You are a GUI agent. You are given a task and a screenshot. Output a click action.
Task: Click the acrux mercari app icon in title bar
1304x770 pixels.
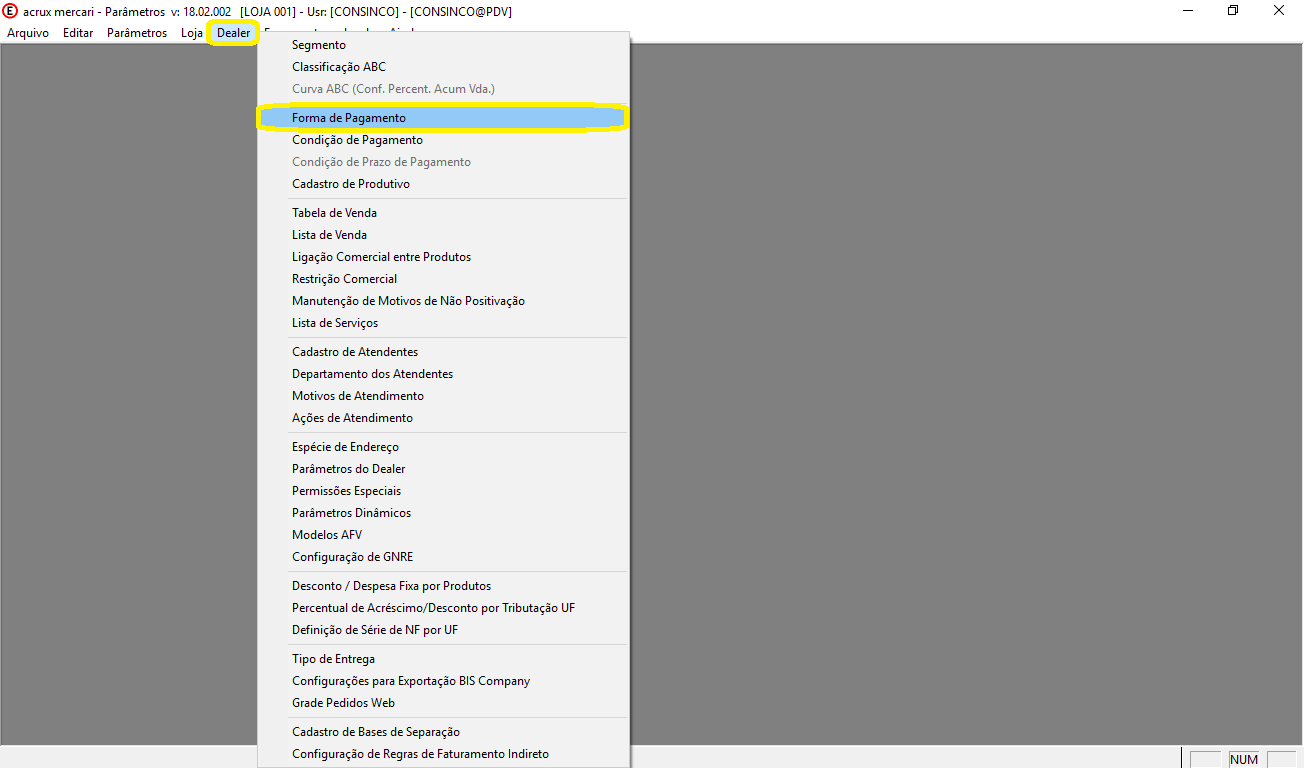point(11,11)
